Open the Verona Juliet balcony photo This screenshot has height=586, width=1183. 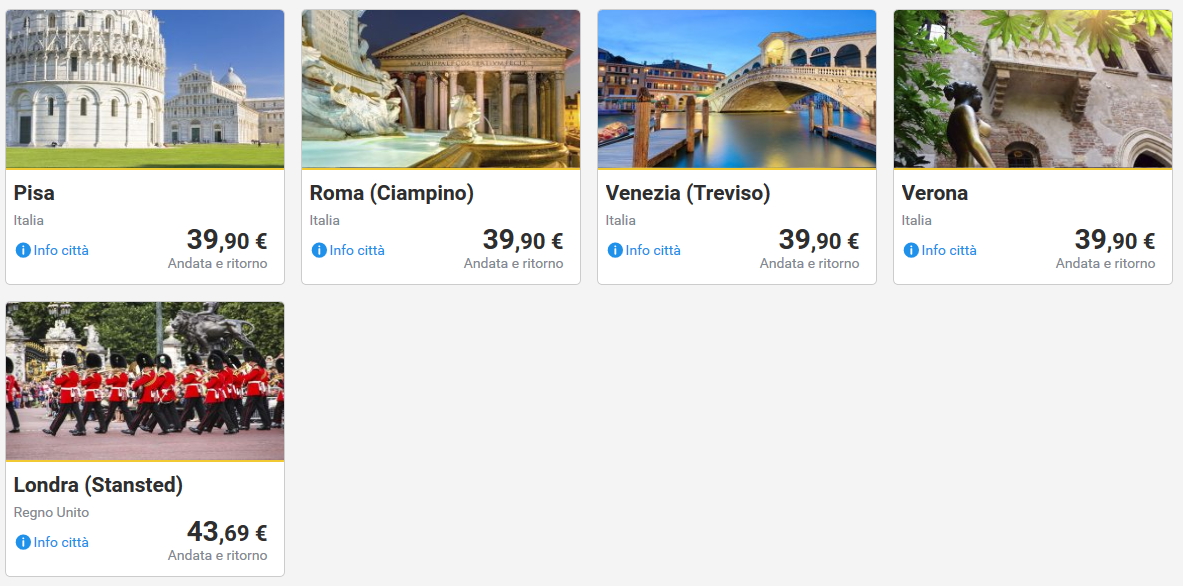(x=1033, y=89)
